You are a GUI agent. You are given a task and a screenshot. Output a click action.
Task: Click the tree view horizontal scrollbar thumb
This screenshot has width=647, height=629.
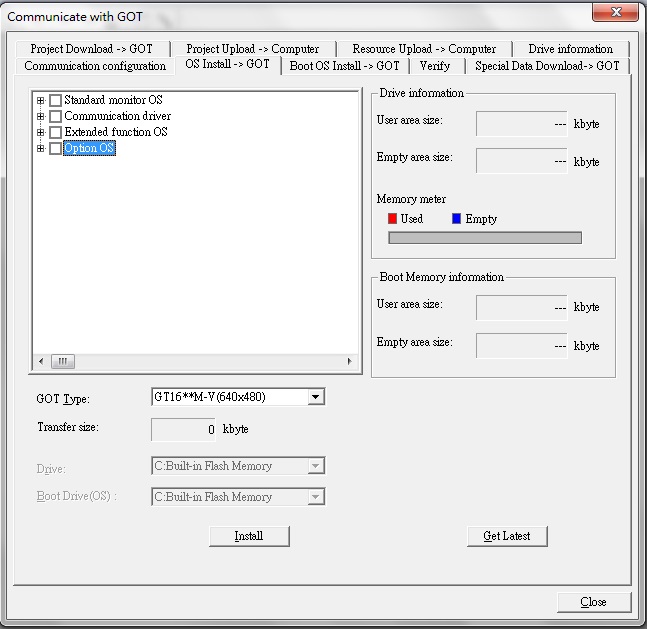pyautogui.click(x=62, y=361)
